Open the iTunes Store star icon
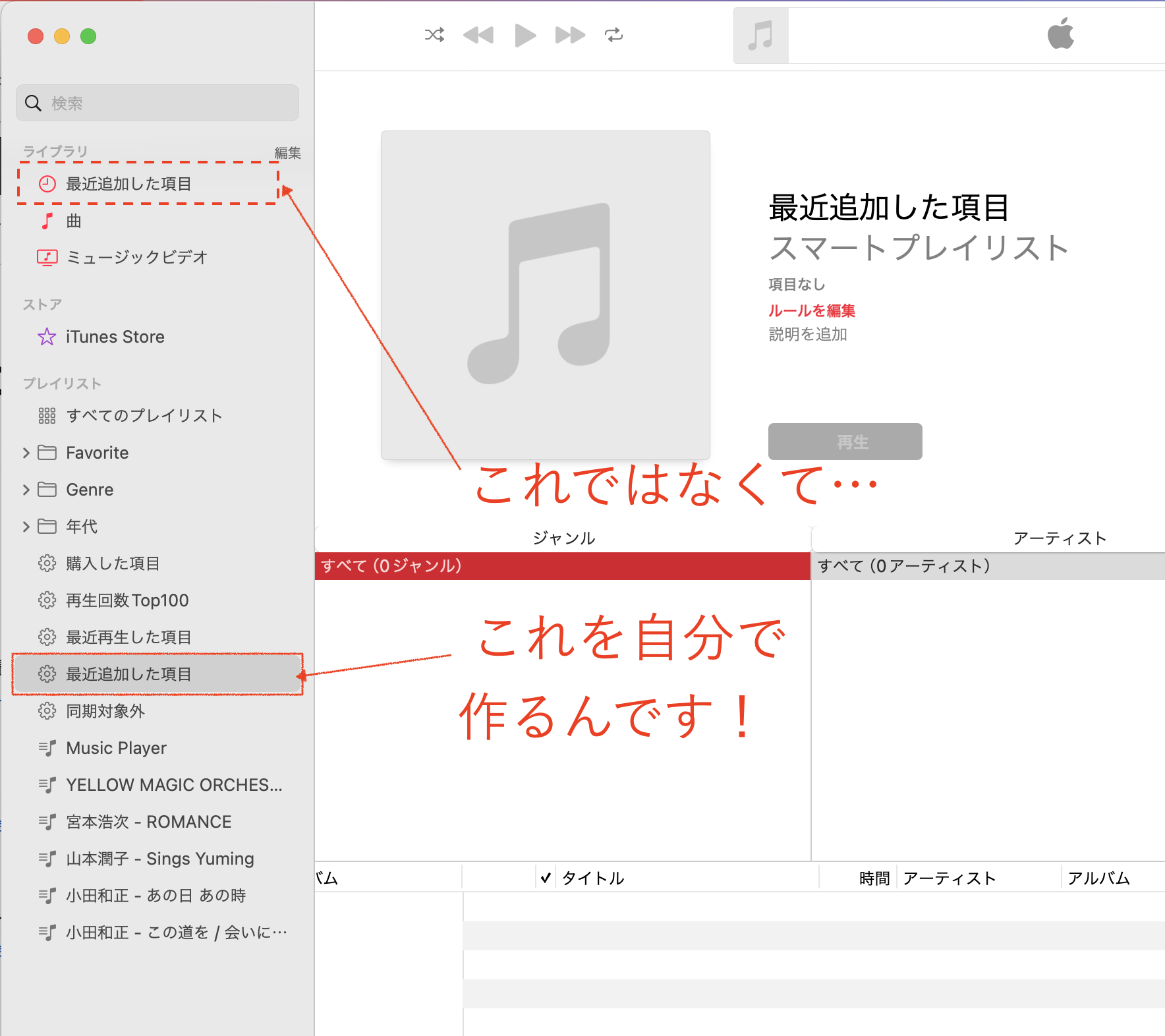 tap(47, 337)
